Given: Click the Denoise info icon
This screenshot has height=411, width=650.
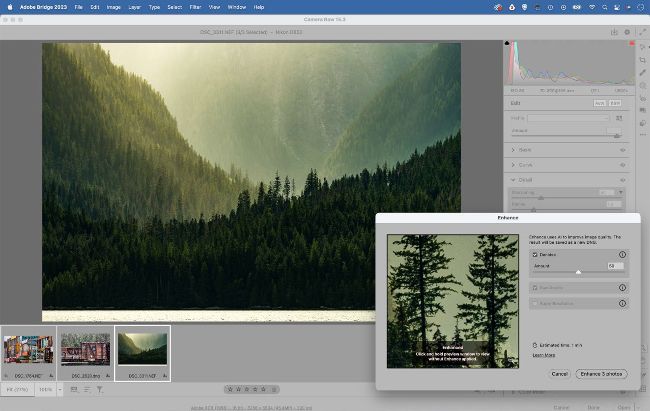Looking at the screenshot, I should pos(622,255).
